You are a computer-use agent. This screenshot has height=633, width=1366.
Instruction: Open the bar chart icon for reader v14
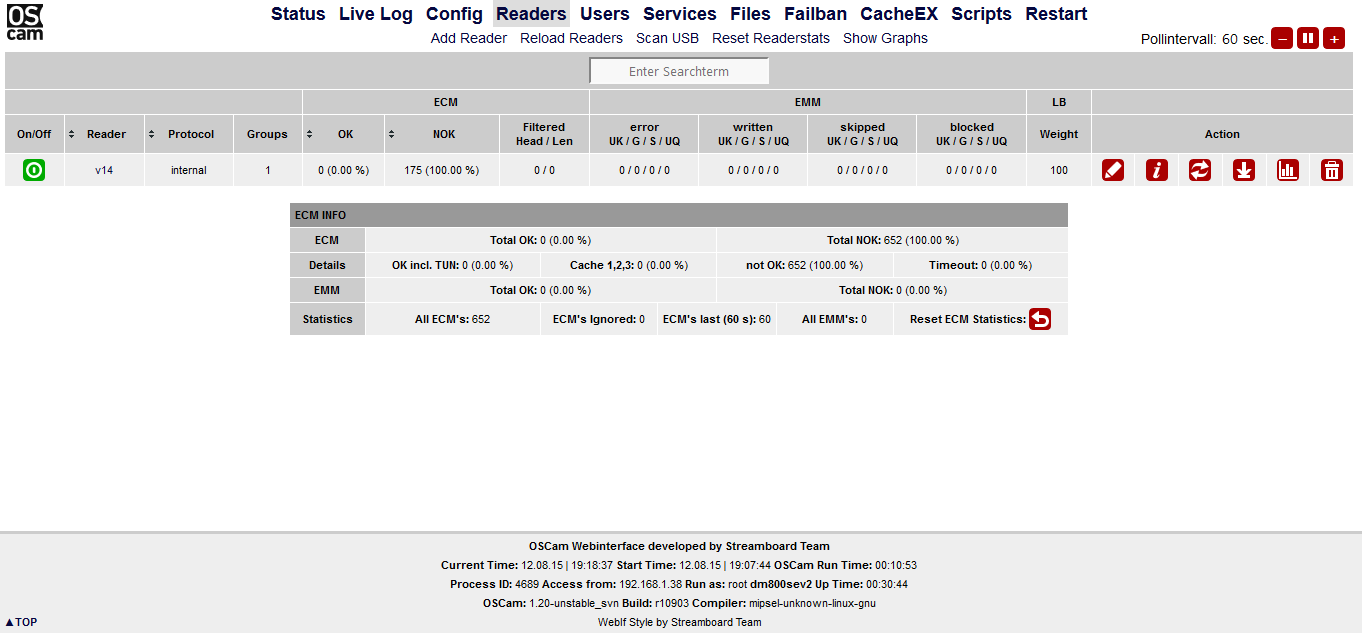1288,170
